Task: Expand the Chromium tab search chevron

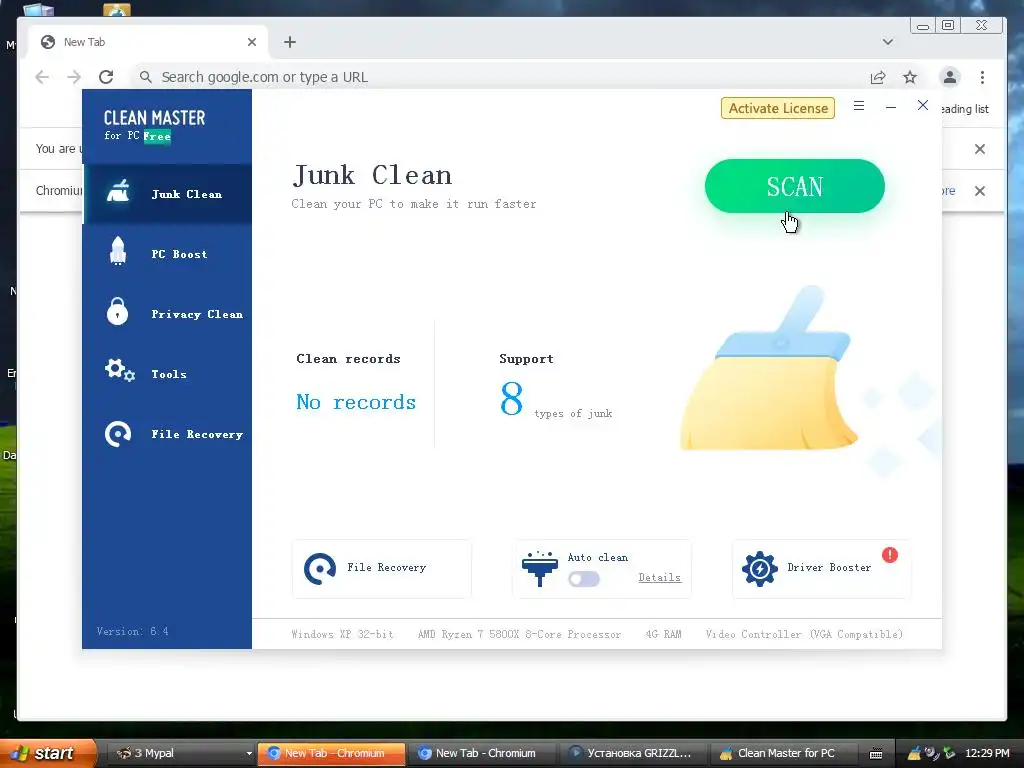Action: point(888,42)
